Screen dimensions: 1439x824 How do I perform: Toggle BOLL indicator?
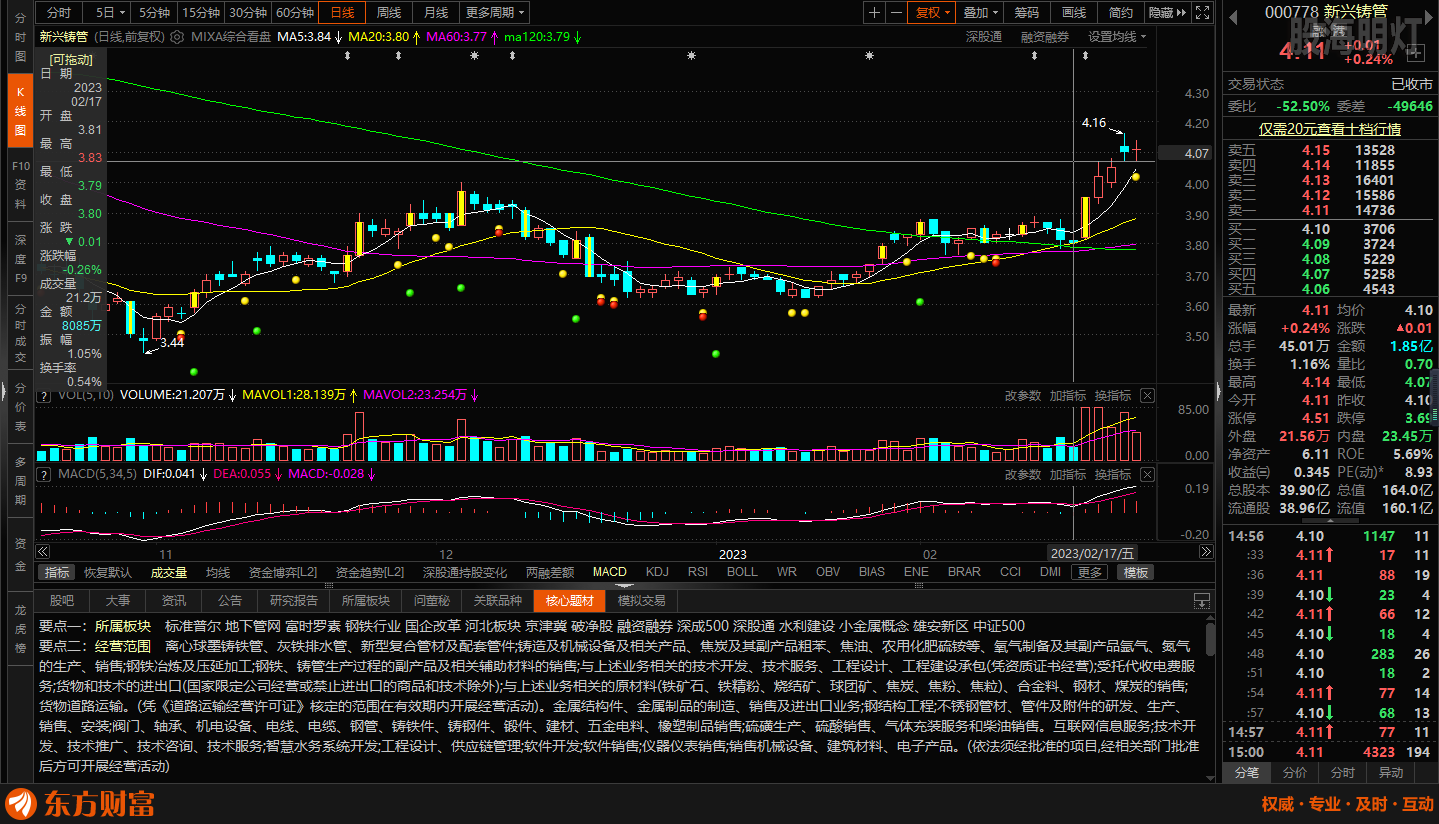click(x=742, y=573)
